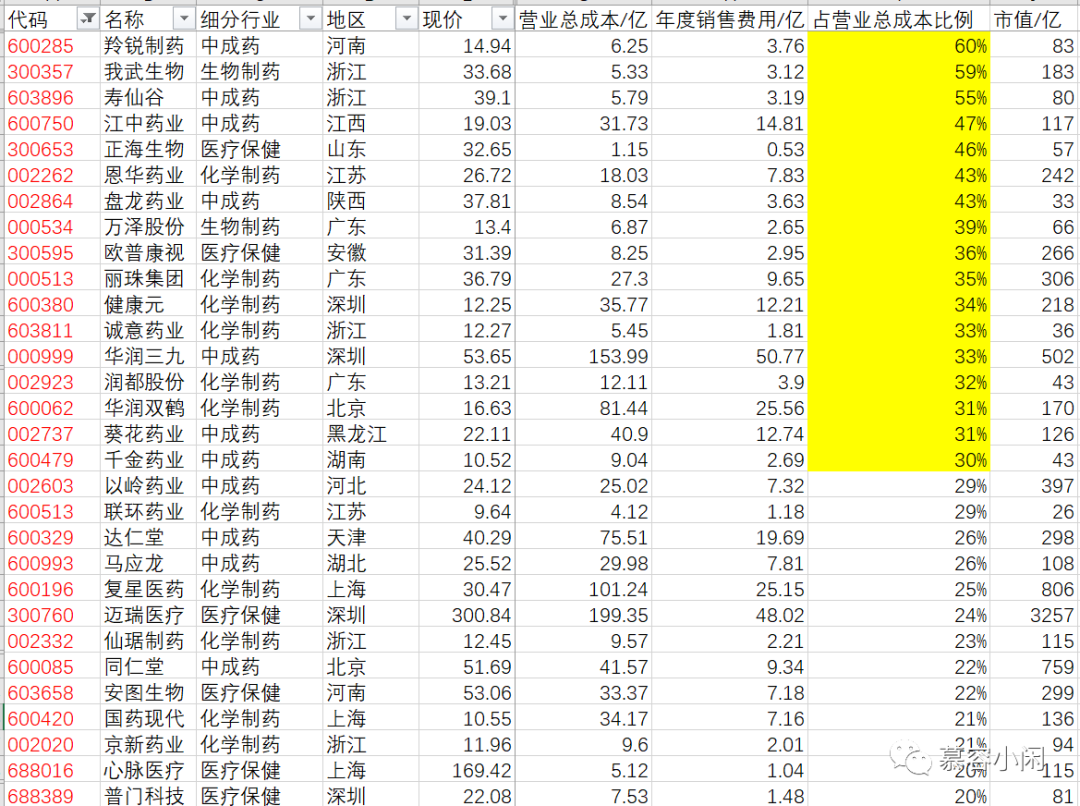1080x806 pixels.
Task: Click the total cost cell 101.24
Action: [x=583, y=590]
